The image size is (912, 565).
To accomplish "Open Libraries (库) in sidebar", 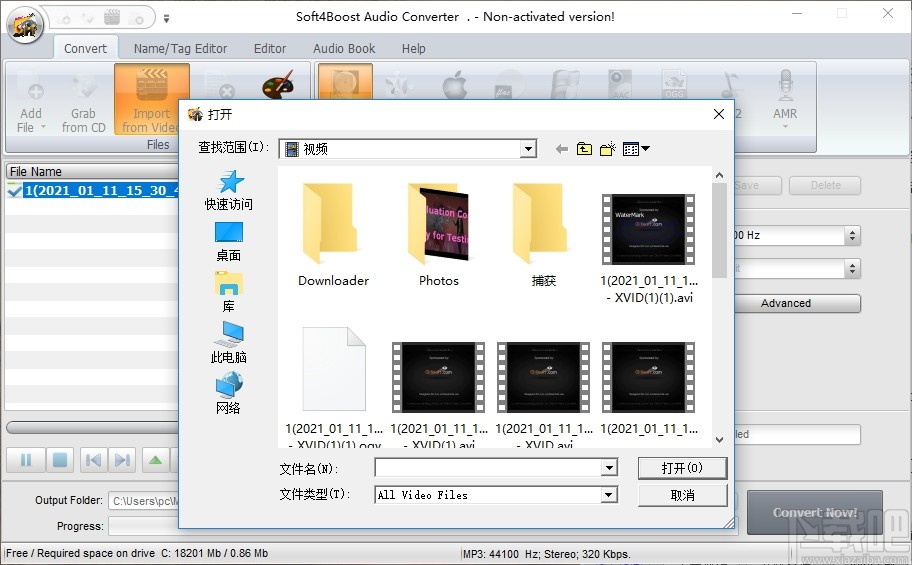I will (229, 292).
